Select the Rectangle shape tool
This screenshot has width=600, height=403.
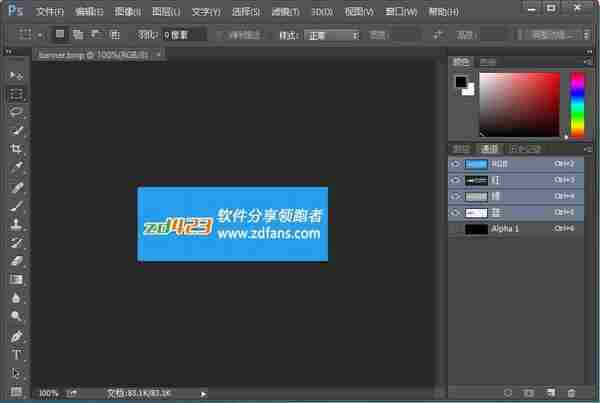16,391
